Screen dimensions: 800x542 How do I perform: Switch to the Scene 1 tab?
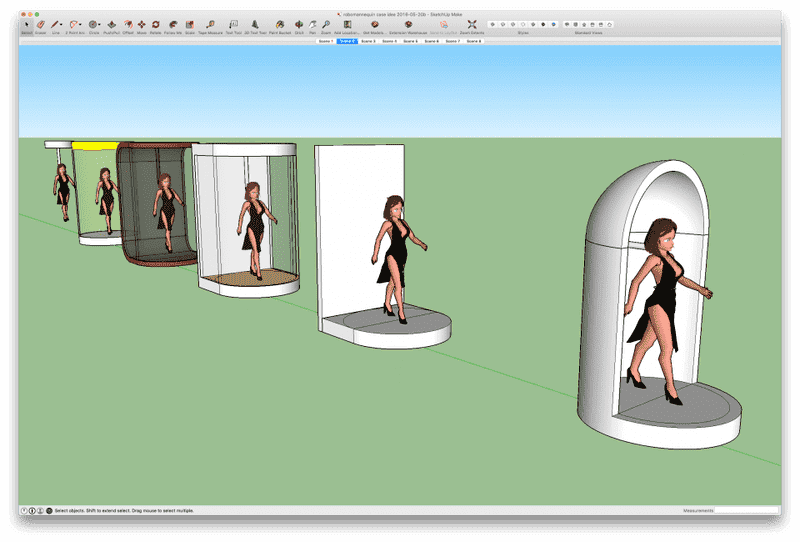326,41
